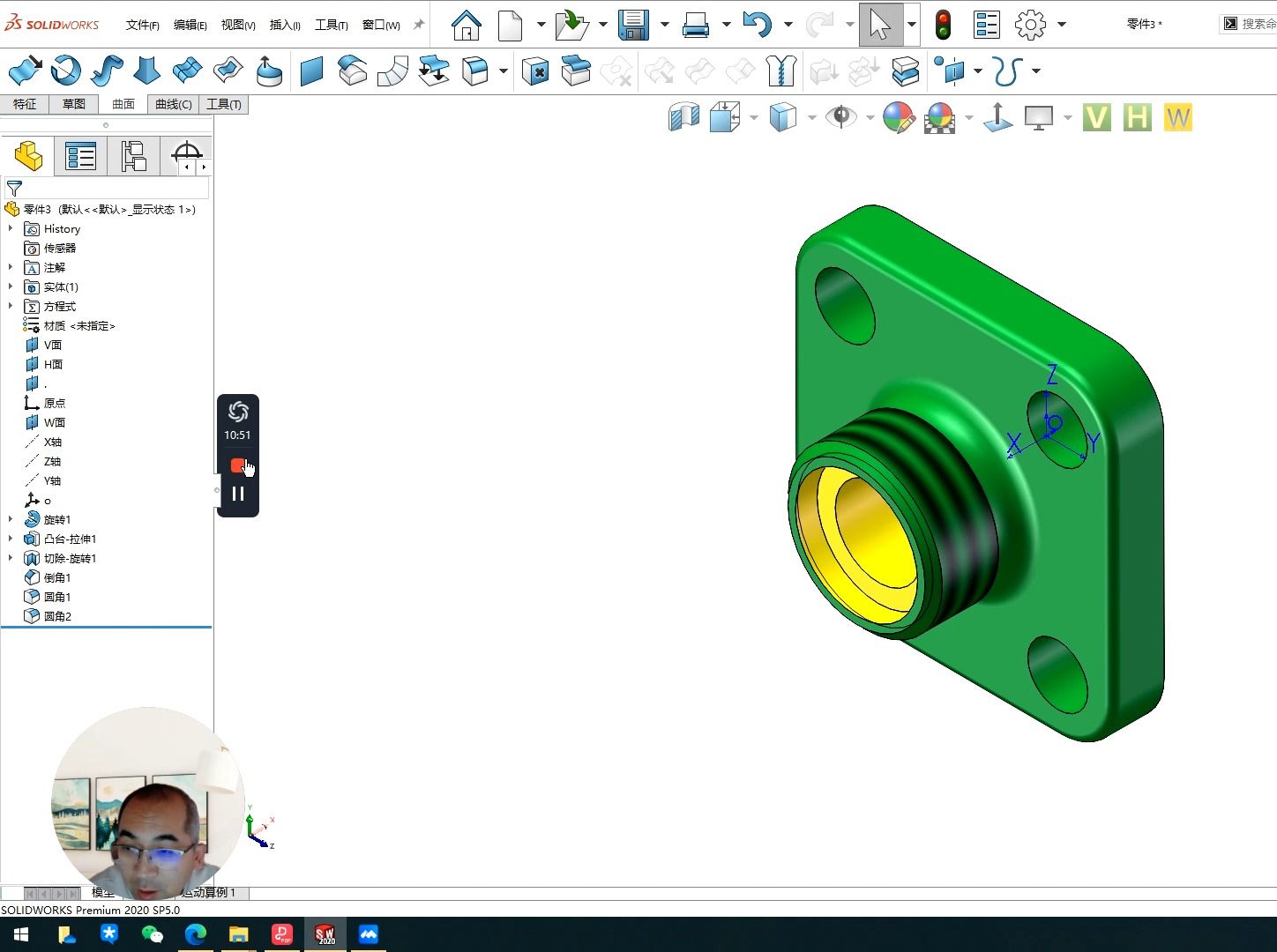The height and width of the screenshot is (952, 1277).
Task: Toggle the Select arrow cursor tool
Action: click(880, 25)
